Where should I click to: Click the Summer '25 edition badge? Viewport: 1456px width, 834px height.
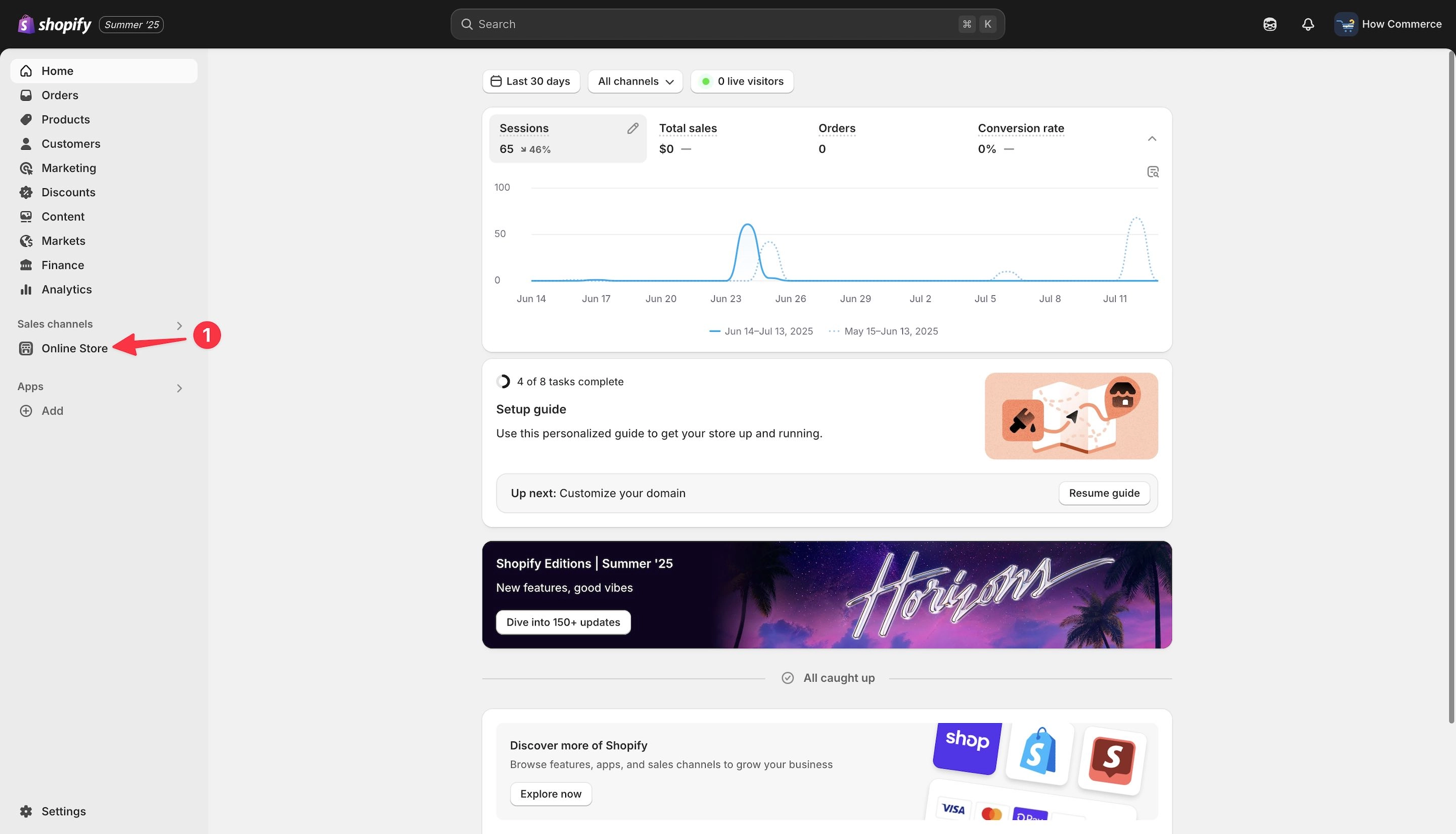coord(131,25)
